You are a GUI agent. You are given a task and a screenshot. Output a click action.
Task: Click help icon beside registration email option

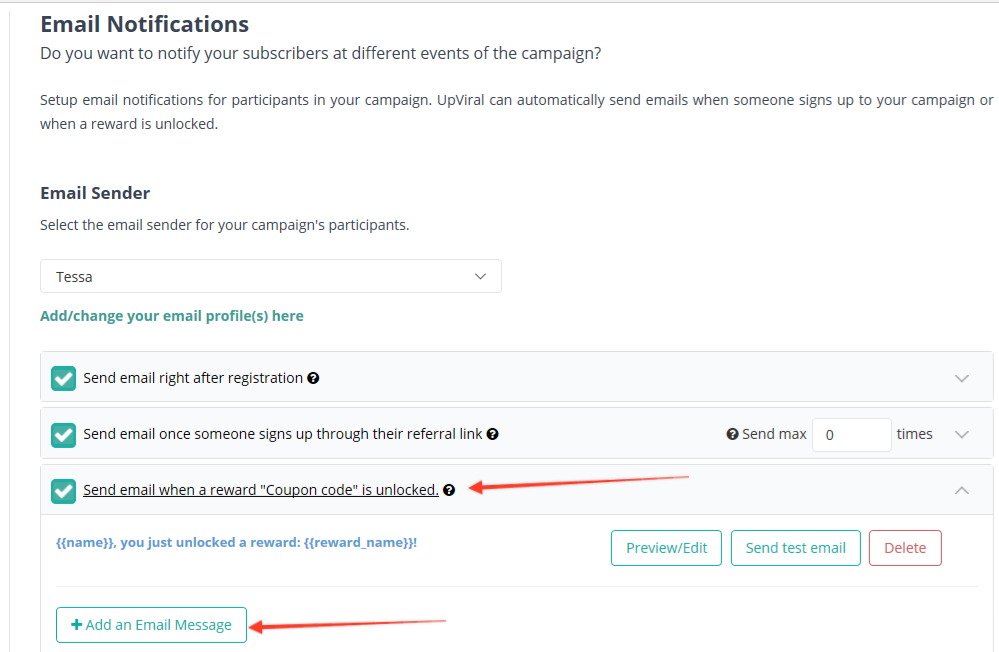click(x=314, y=379)
